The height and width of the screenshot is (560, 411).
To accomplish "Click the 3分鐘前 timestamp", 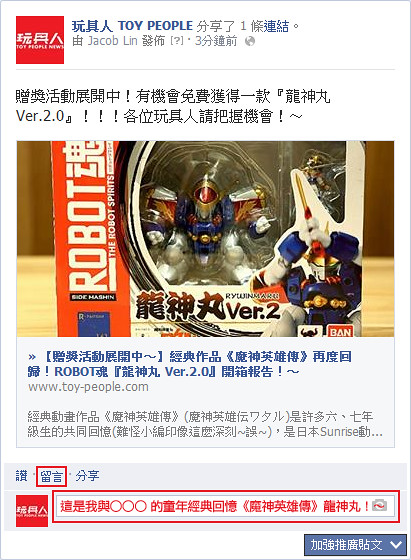I will [216, 41].
